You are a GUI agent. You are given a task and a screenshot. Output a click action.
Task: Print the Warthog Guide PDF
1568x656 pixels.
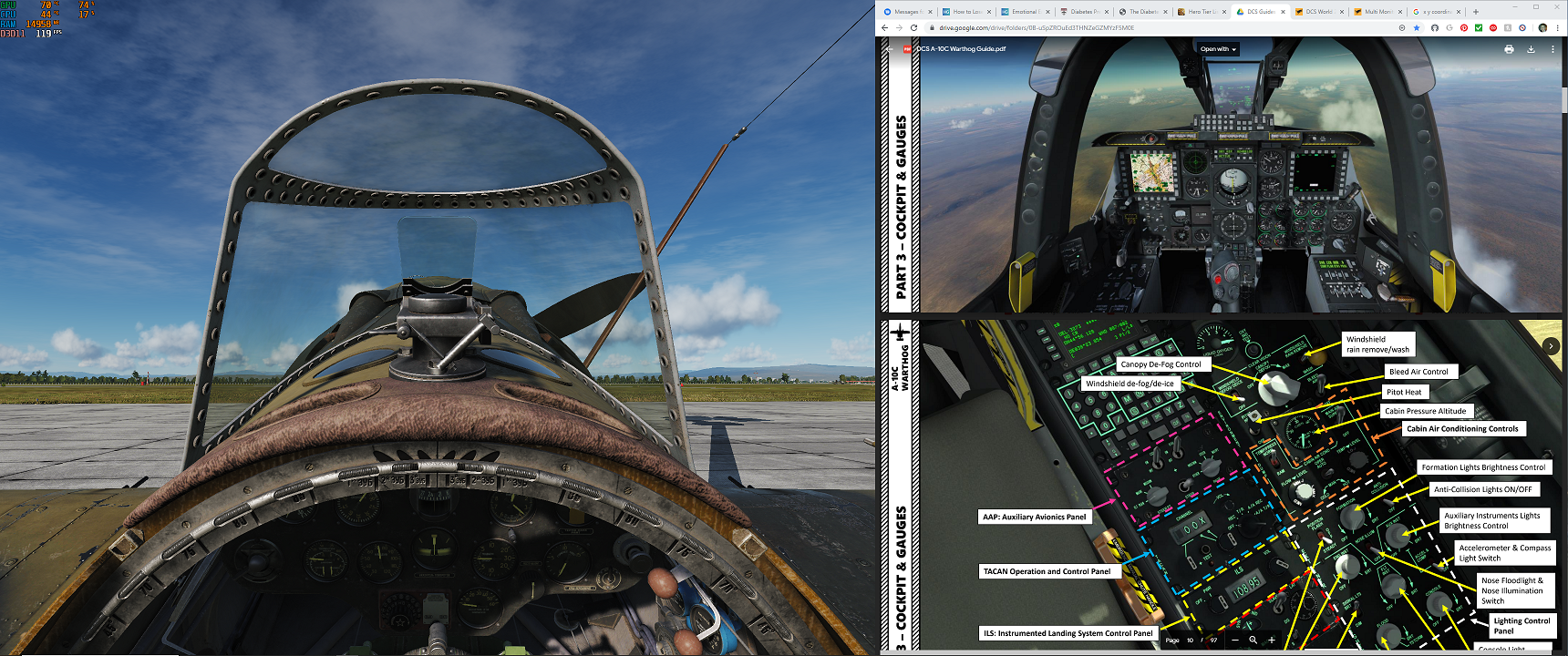pos(1509,49)
